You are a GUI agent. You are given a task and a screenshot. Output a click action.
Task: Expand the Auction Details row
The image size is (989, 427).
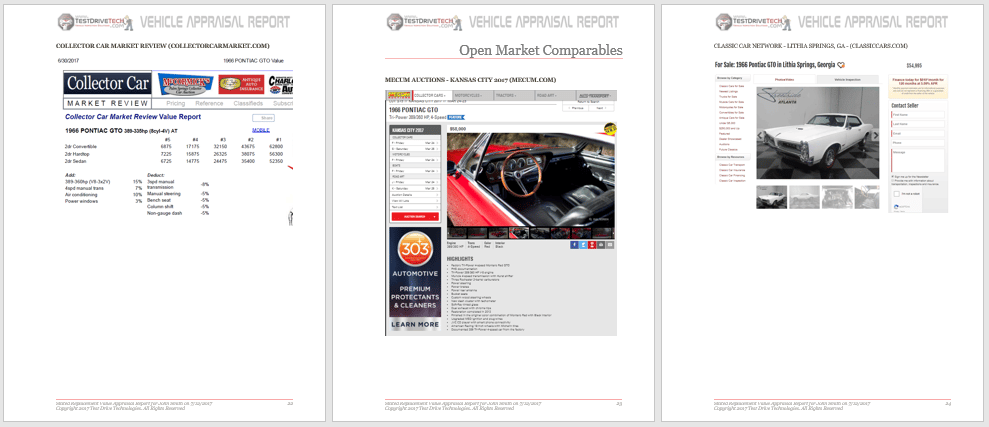coord(415,194)
